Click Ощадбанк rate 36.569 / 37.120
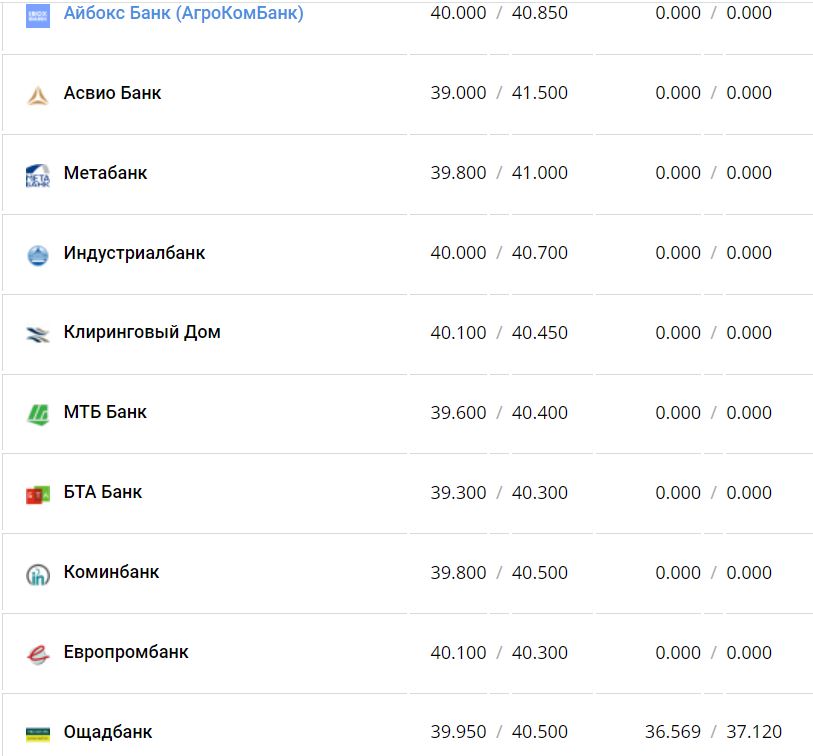The height and width of the screenshot is (756, 813). click(x=713, y=732)
